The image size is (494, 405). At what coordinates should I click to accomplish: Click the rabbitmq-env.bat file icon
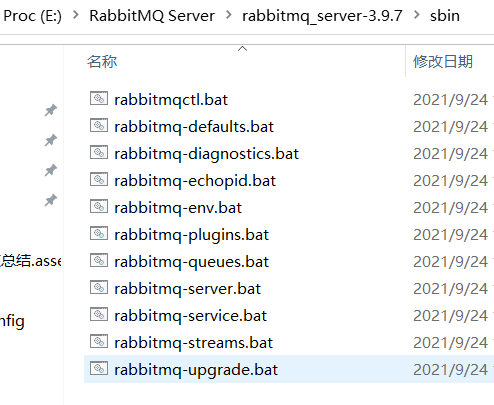[x=99, y=207]
